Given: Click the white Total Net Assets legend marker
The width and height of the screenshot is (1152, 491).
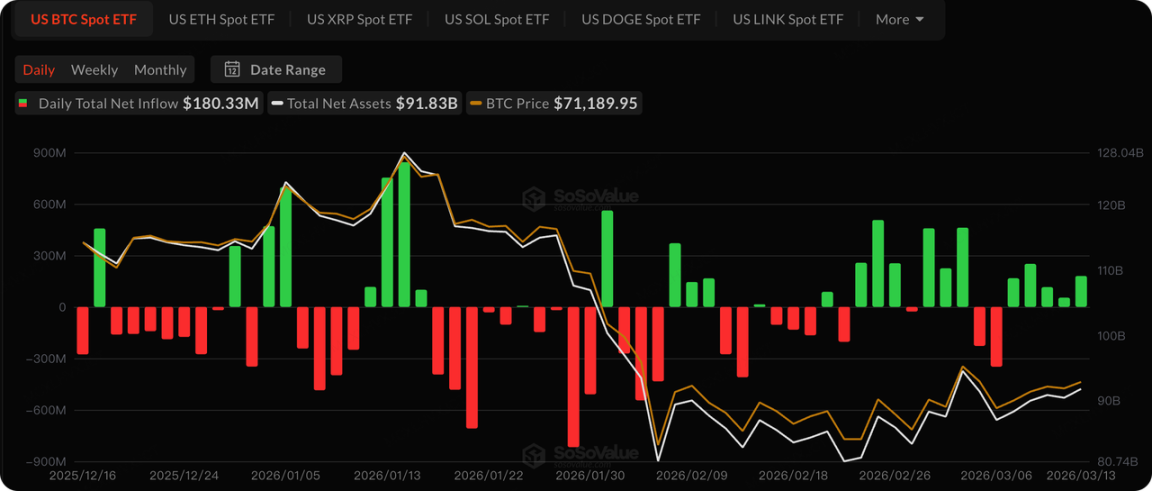Looking at the screenshot, I should [277, 103].
